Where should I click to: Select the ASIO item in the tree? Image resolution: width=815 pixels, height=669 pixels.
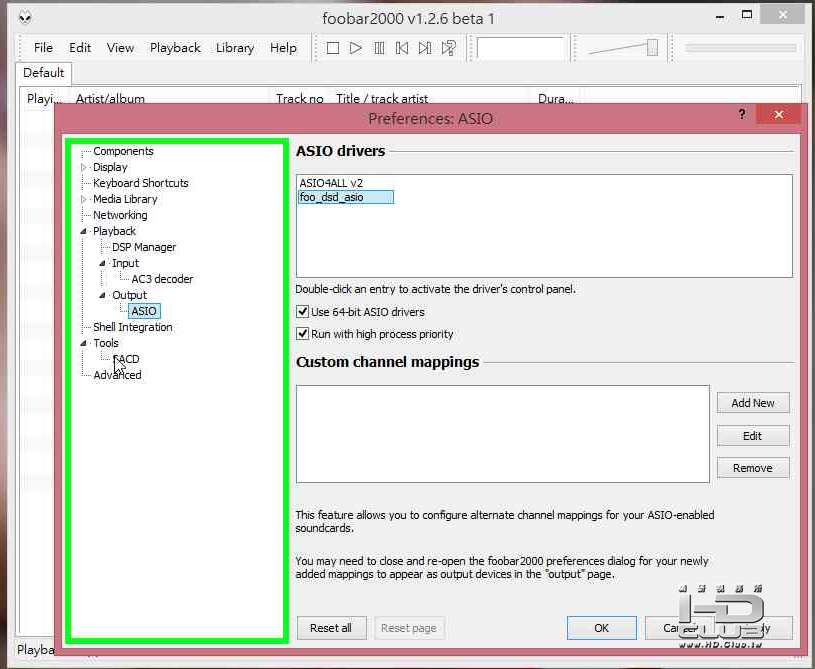(144, 311)
